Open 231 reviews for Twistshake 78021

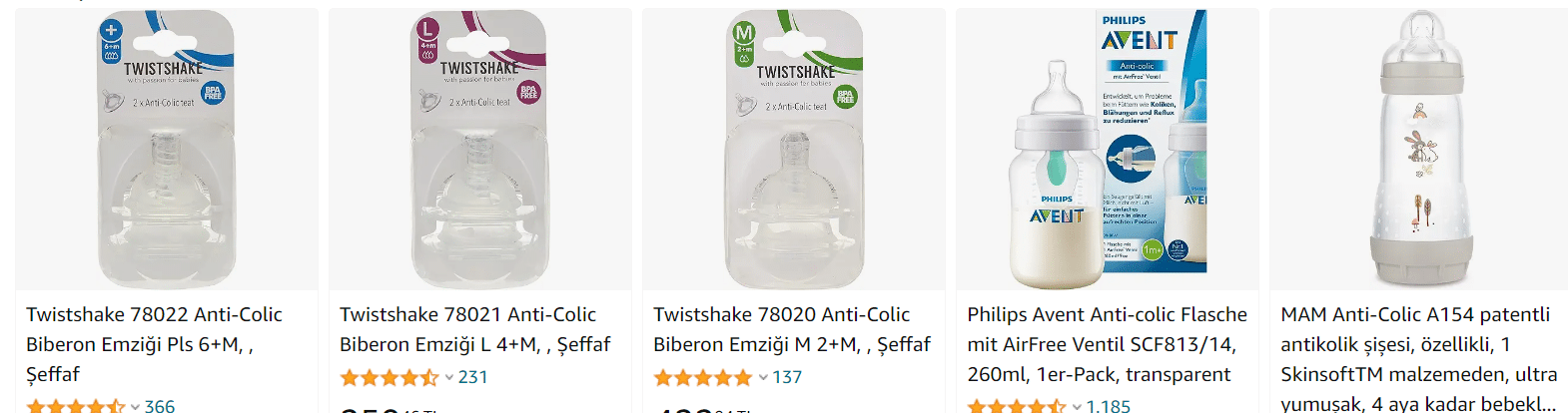473,377
